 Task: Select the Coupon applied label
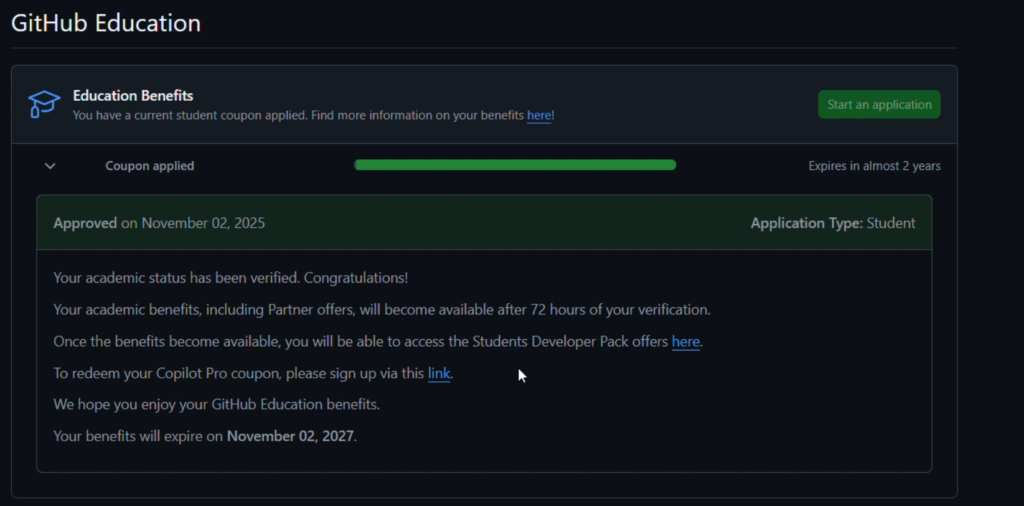tap(150, 166)
